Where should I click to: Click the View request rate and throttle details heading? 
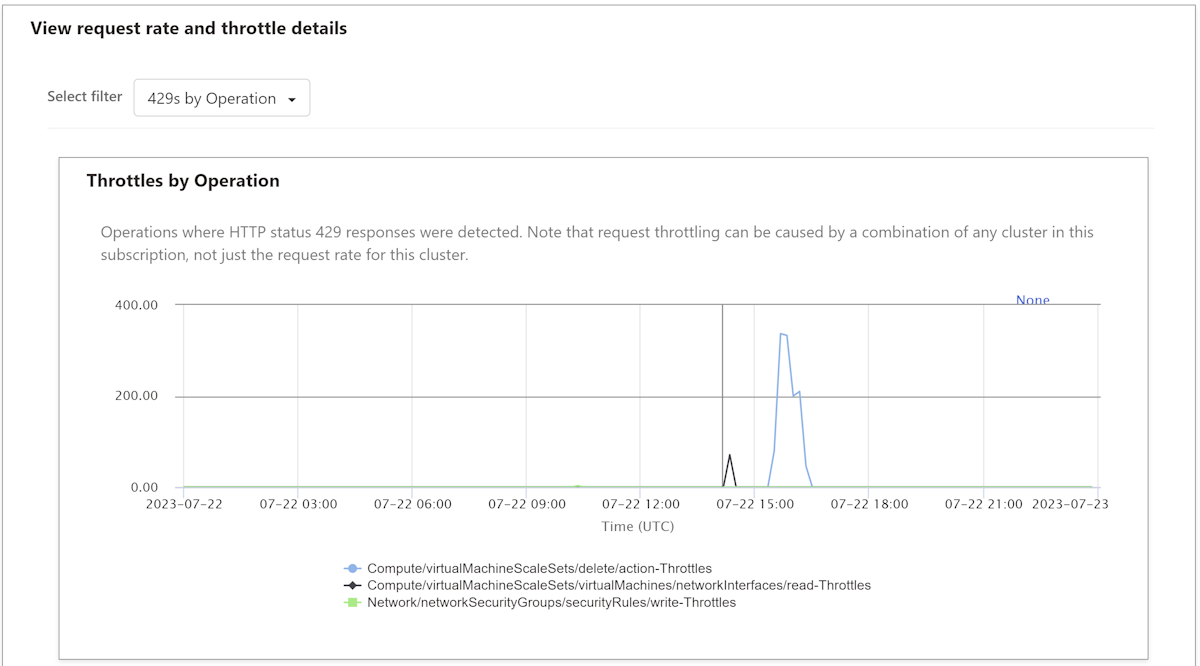point(189,28)
